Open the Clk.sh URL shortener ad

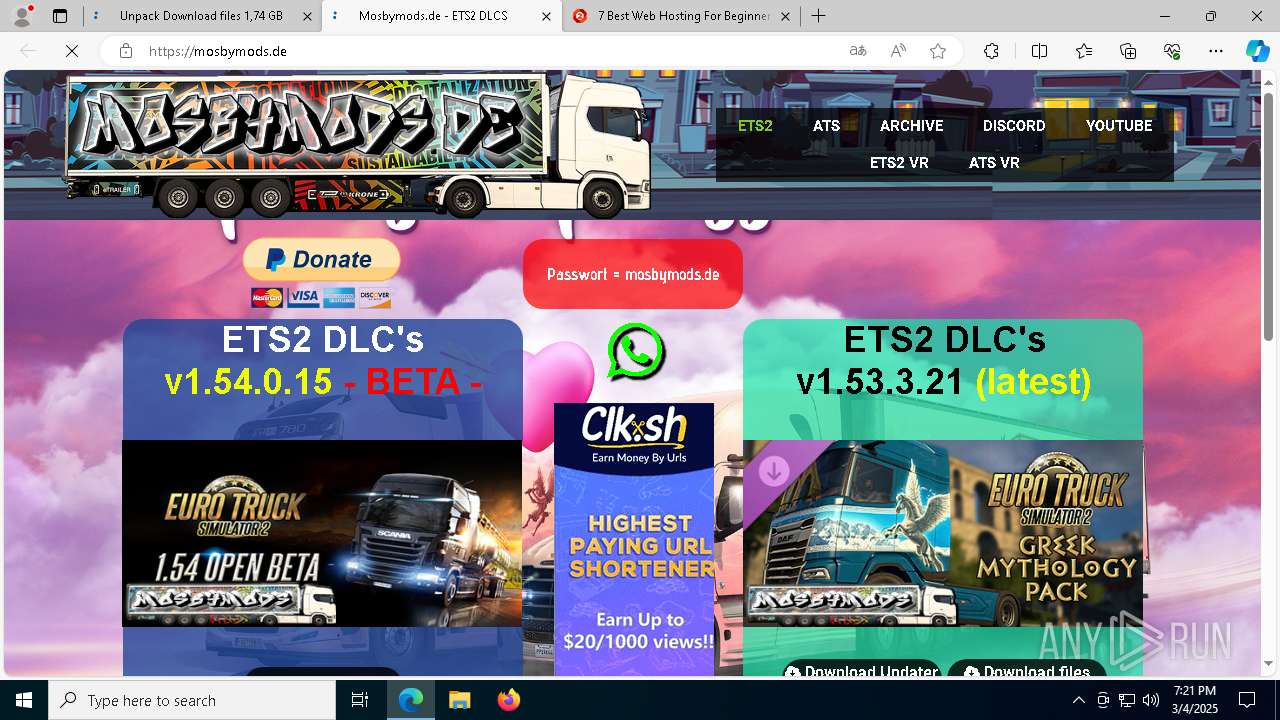tap(634, 538)
